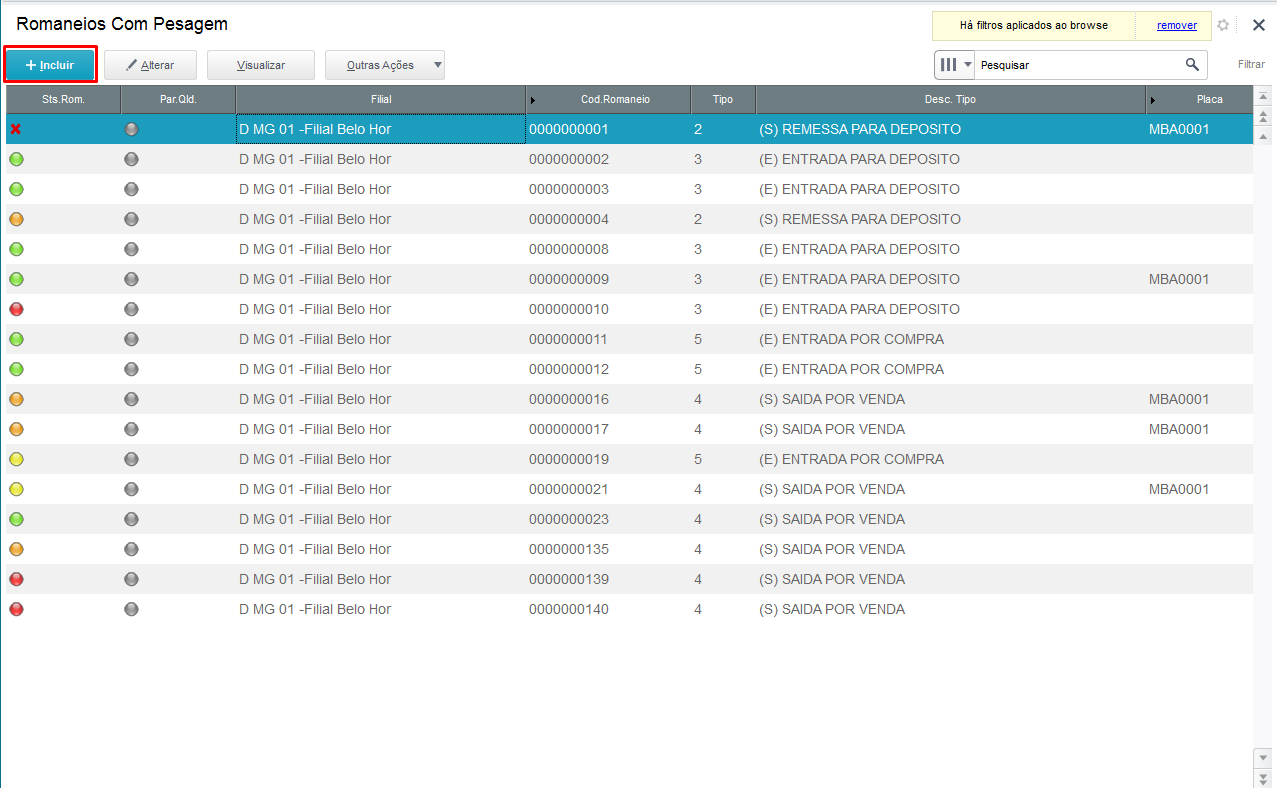Click gray Par.Qld. icon of romaneio 0000000010
1277x788 pixels.
pos(131,309)
